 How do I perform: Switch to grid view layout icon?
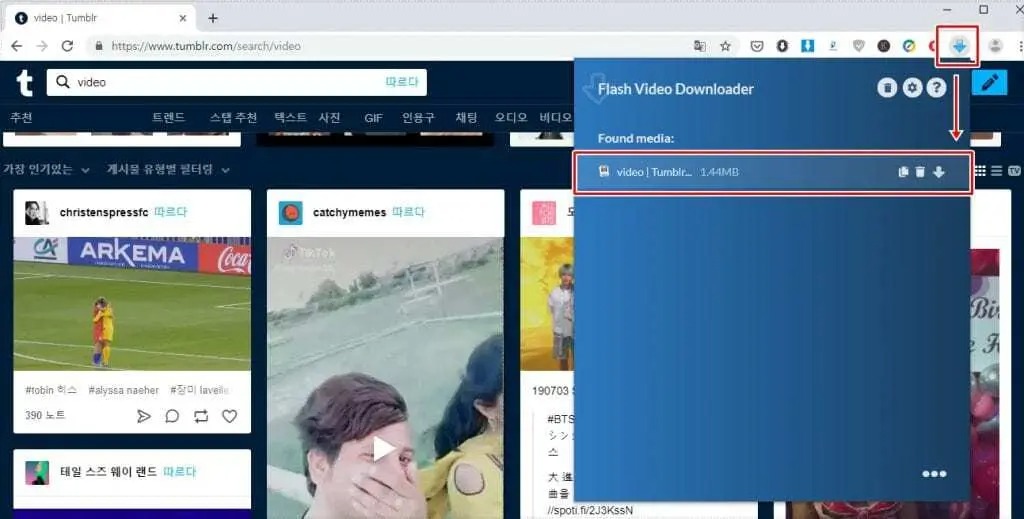click(980, 170)
